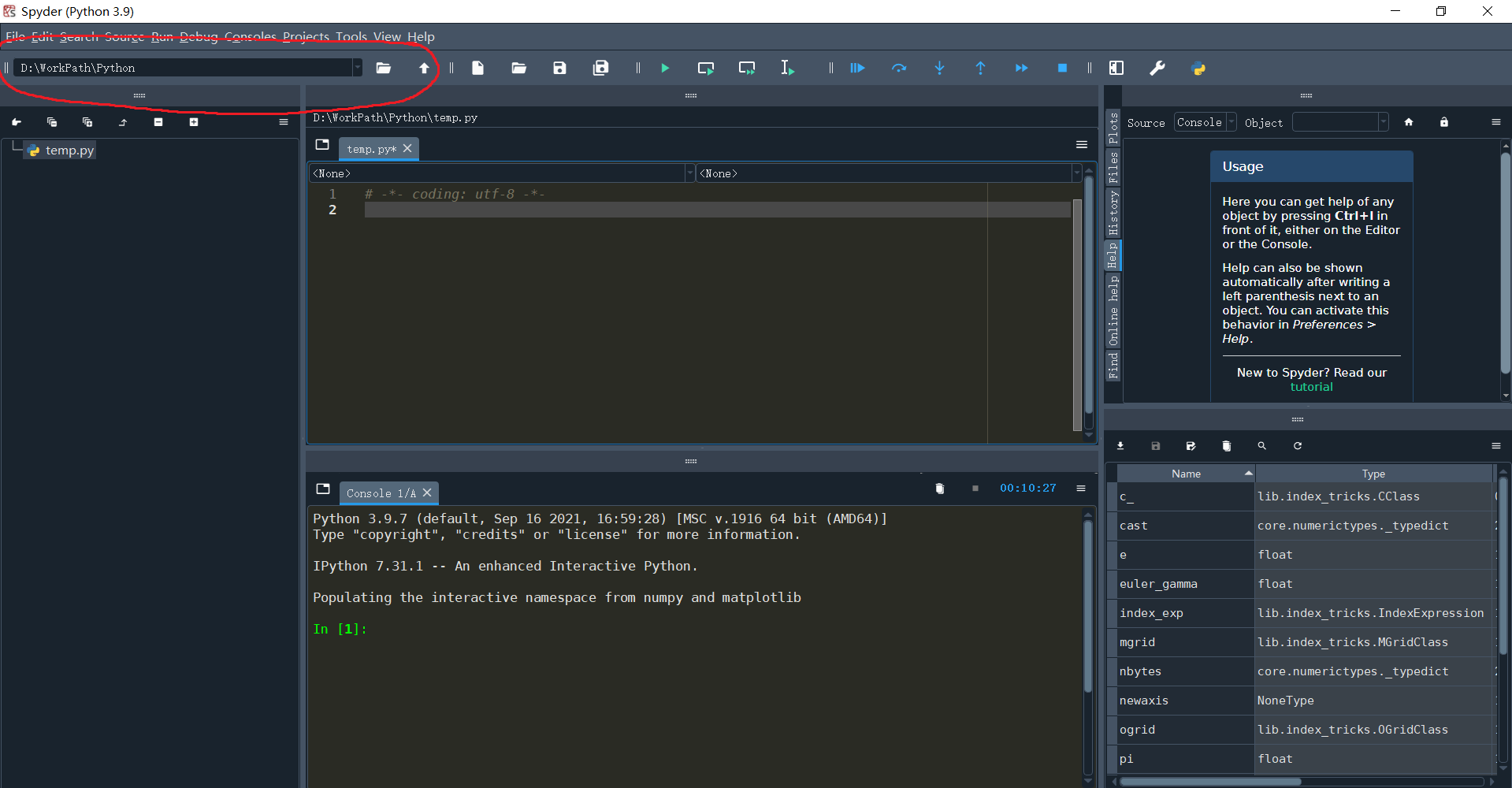Image resolution: width=1512 pixels, height=788 pixels.
Task: Reverse the Name column sort order
Action: point(1186,473)
